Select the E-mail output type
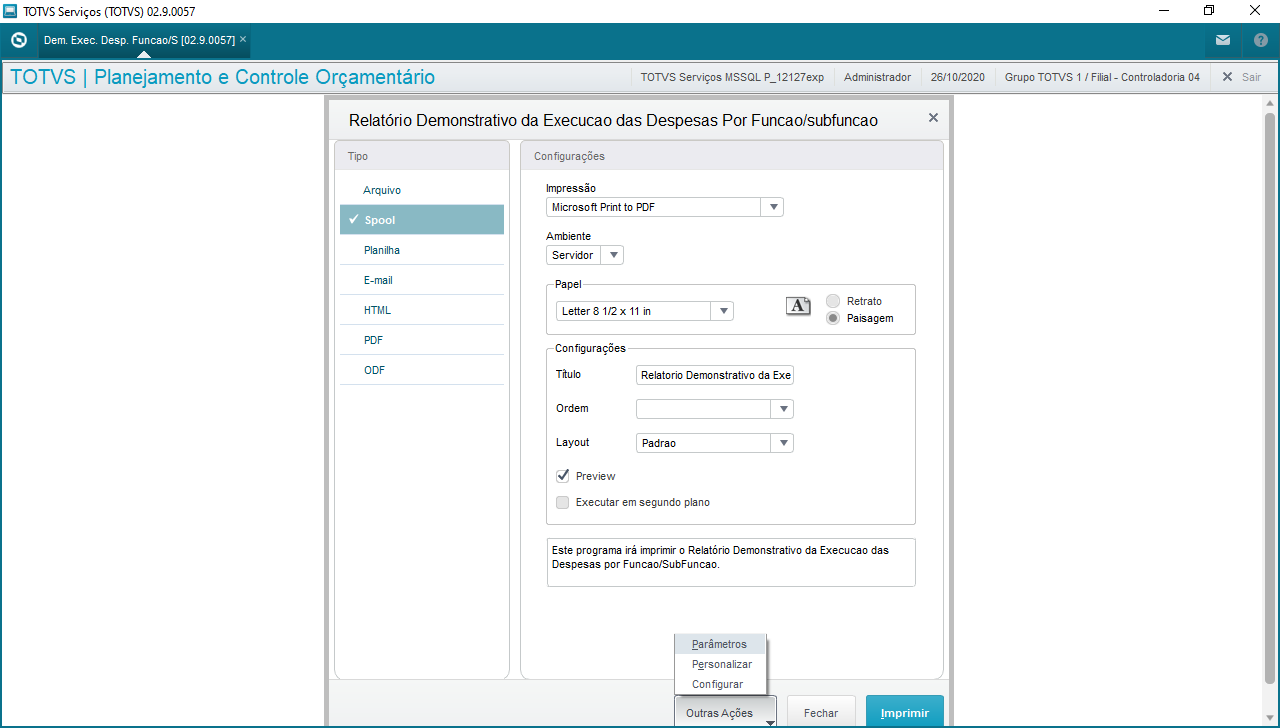 point(422,280)
